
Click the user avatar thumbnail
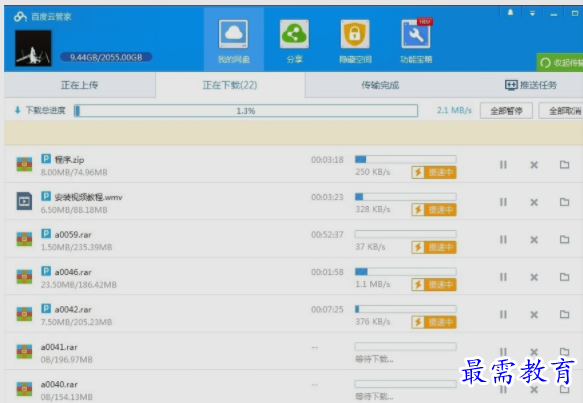33,48
